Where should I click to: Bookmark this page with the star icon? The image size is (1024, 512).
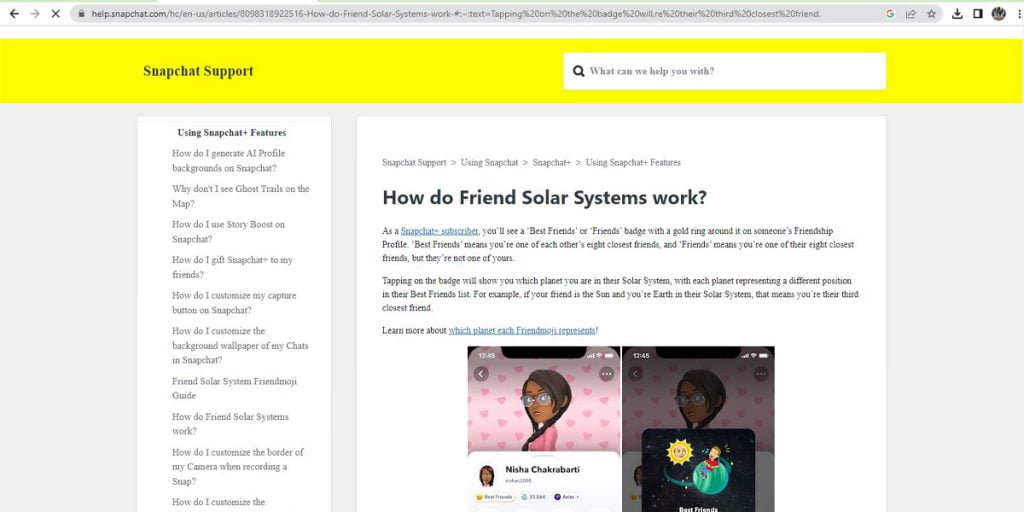coord(931,13)
